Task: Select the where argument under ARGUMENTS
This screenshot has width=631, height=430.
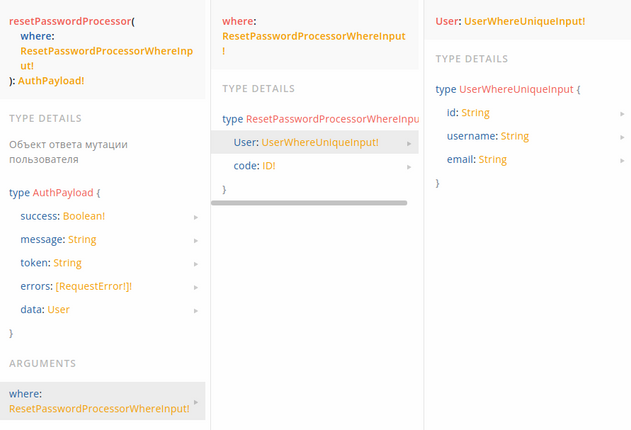Action: 103,401
